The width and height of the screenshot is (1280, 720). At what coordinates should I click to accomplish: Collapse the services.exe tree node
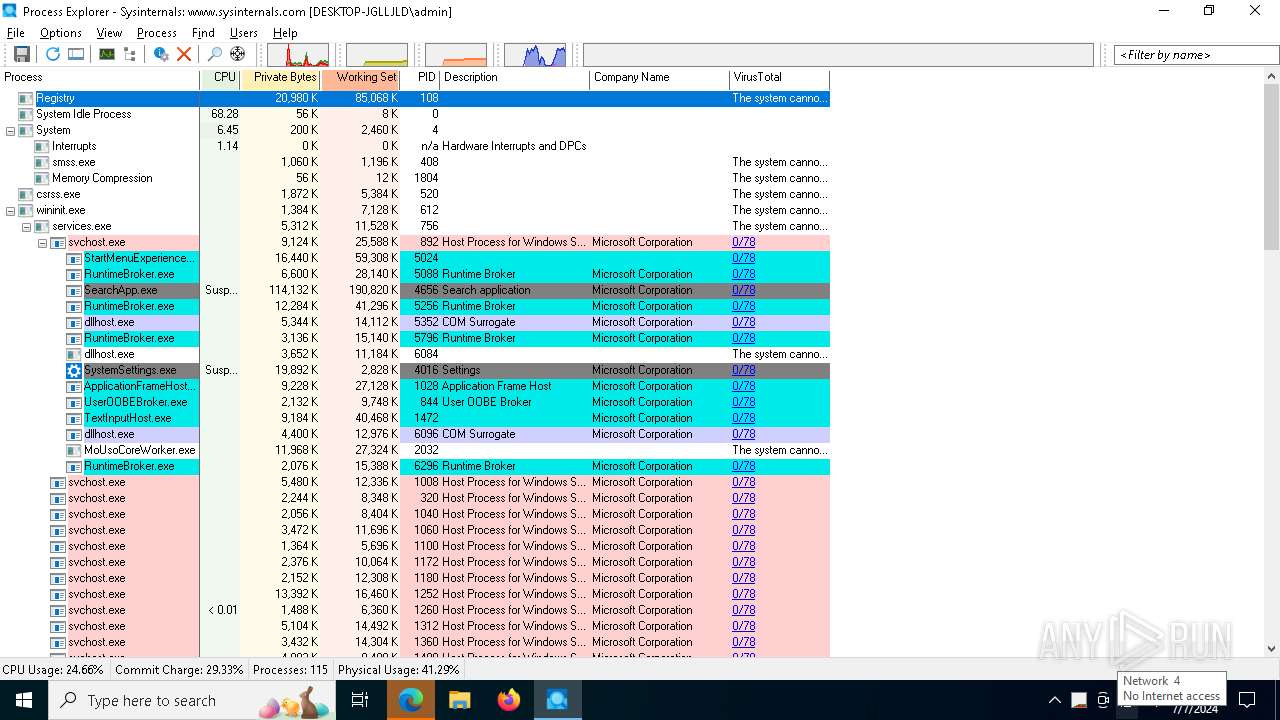point(26,226)
